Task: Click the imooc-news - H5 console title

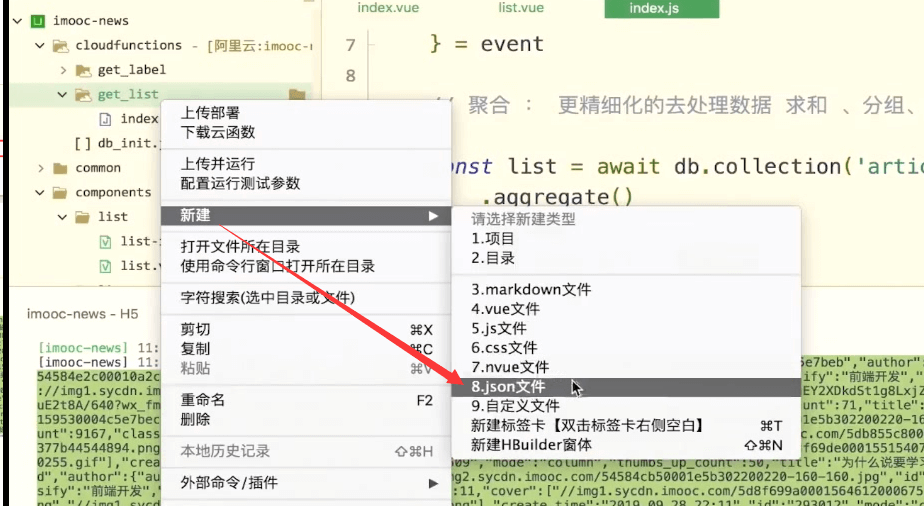Action: 82,314
